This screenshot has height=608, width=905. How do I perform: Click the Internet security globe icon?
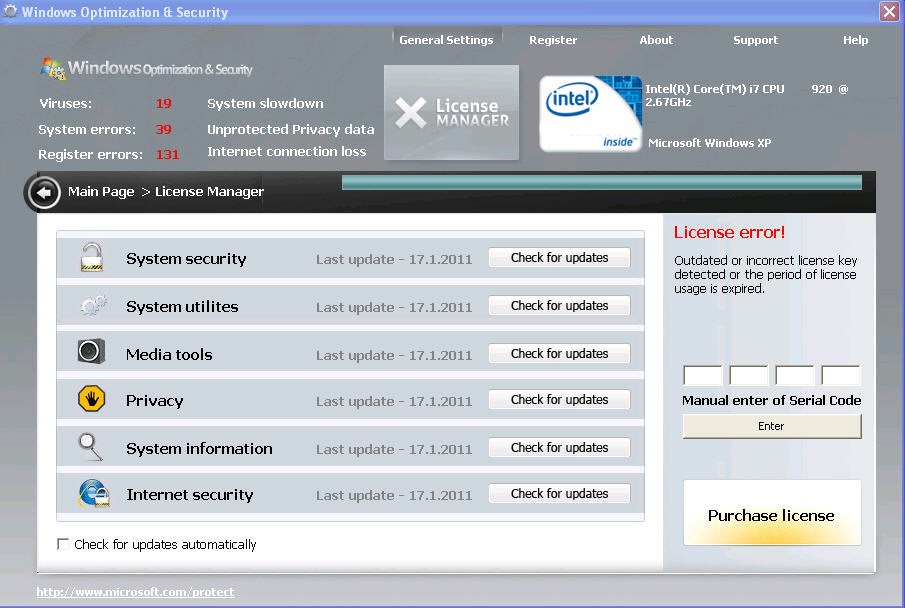(x=94, y=494)
